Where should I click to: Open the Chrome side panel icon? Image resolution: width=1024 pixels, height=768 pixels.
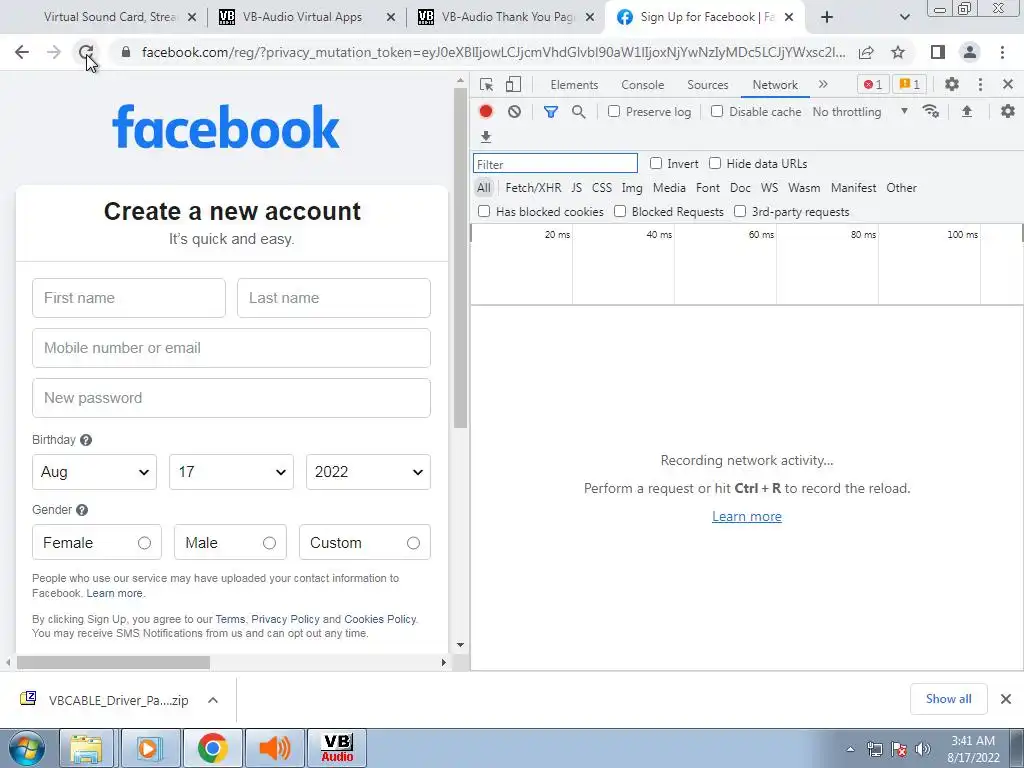click(938, 52)
